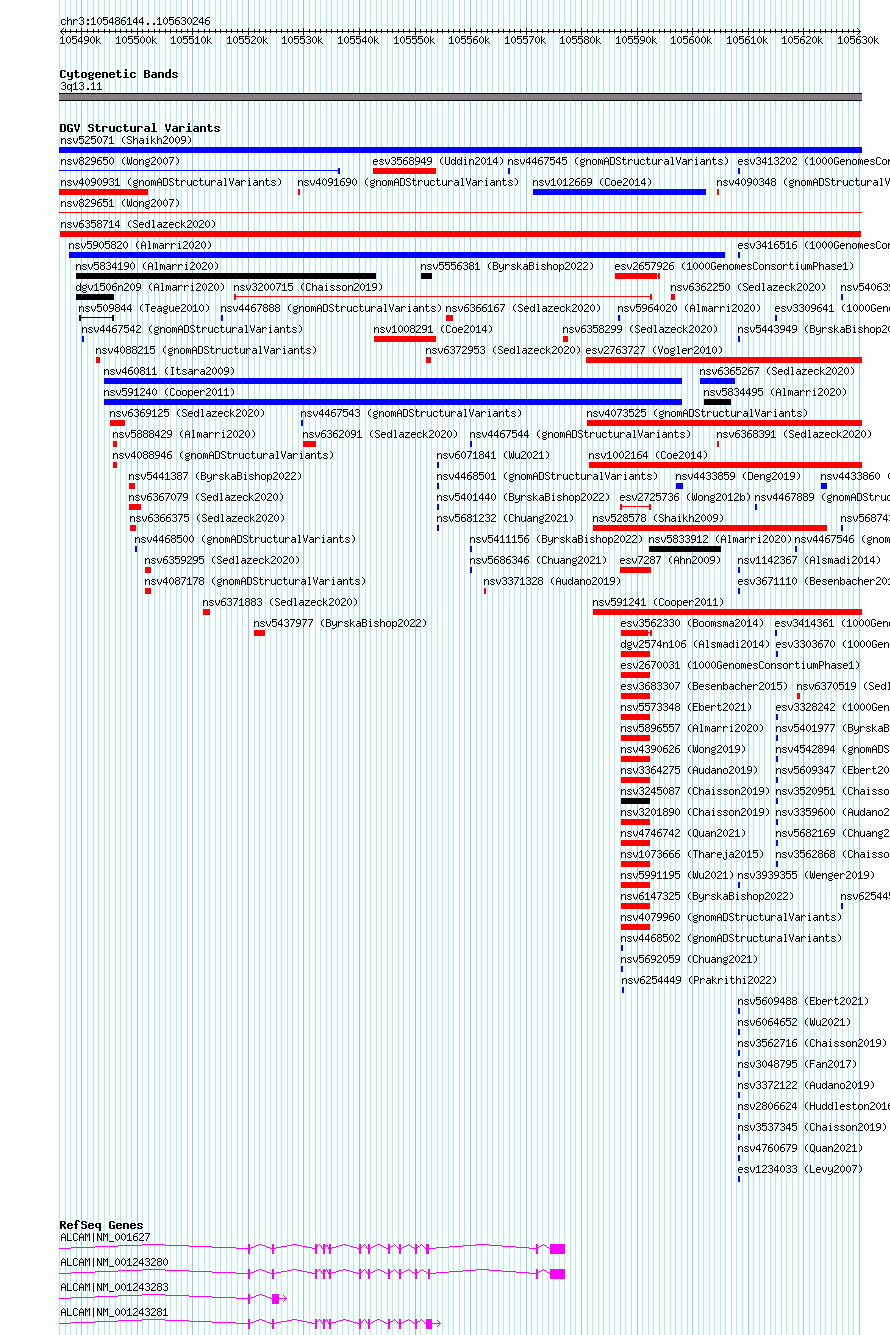
Task: Open the RefSeq Genes track title
Action: click(x=101, y=1225)
